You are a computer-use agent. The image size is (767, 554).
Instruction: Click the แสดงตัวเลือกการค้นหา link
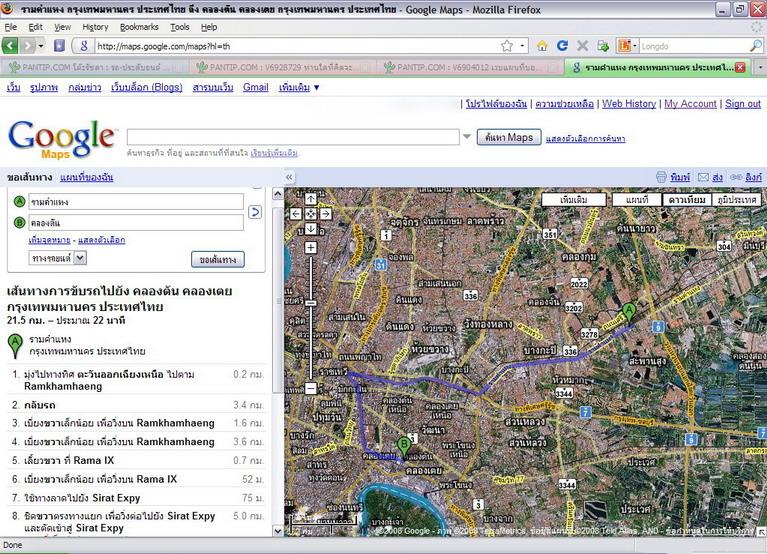(585, 138)
